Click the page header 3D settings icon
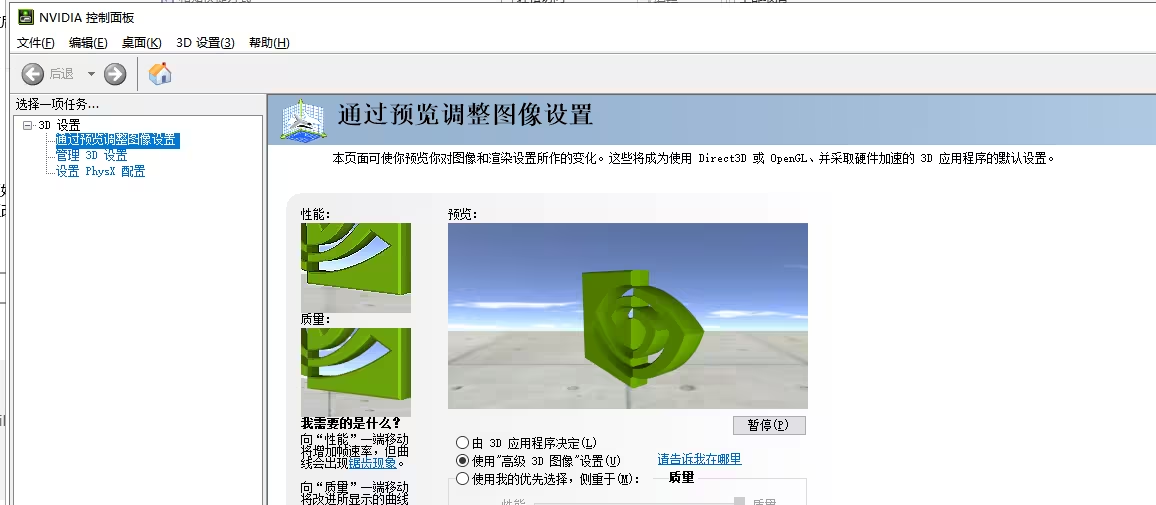 pyautogui.click(x=304, y=120)
